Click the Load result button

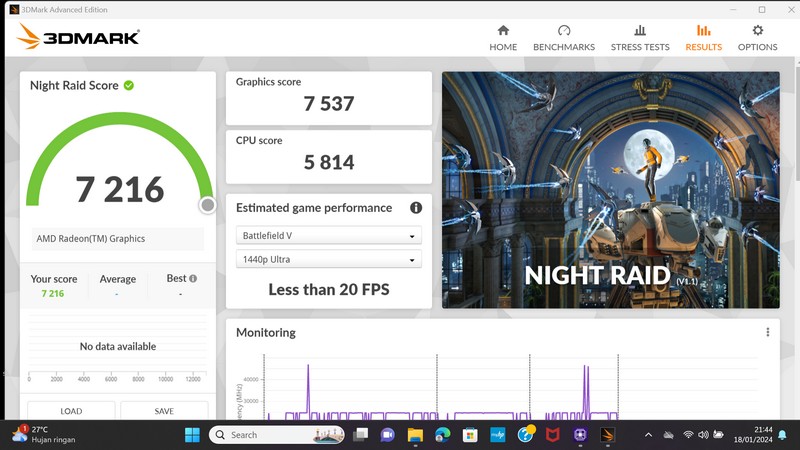pyautogui.click(x=71, y=411)
